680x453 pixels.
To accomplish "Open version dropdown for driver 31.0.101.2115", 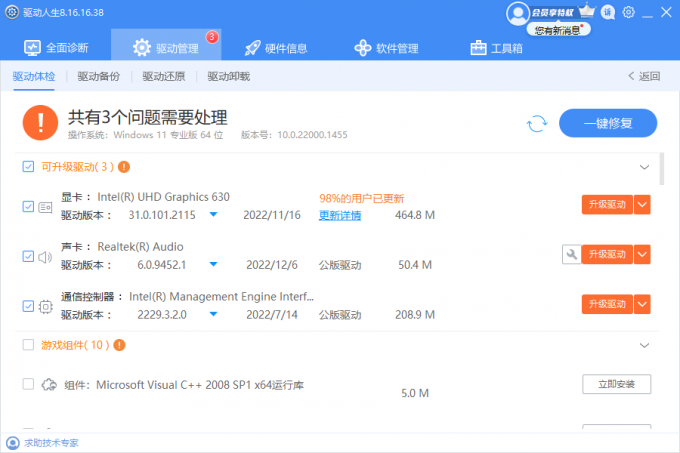I will point(213,215).
